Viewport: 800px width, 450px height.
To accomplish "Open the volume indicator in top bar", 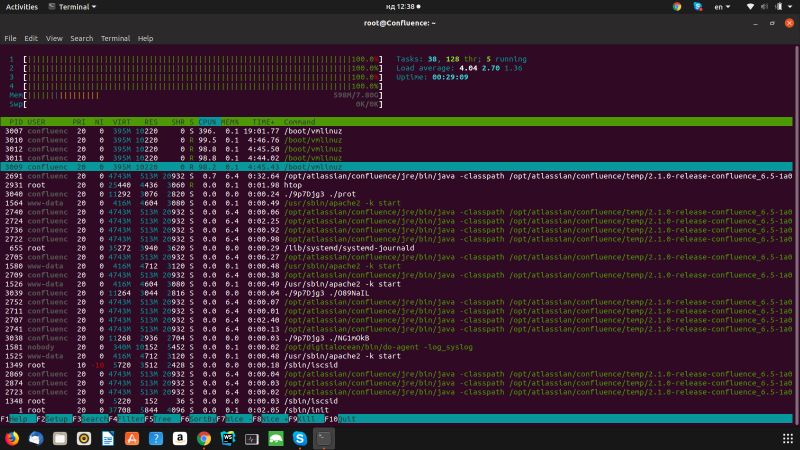I will (x=764, y=7).
